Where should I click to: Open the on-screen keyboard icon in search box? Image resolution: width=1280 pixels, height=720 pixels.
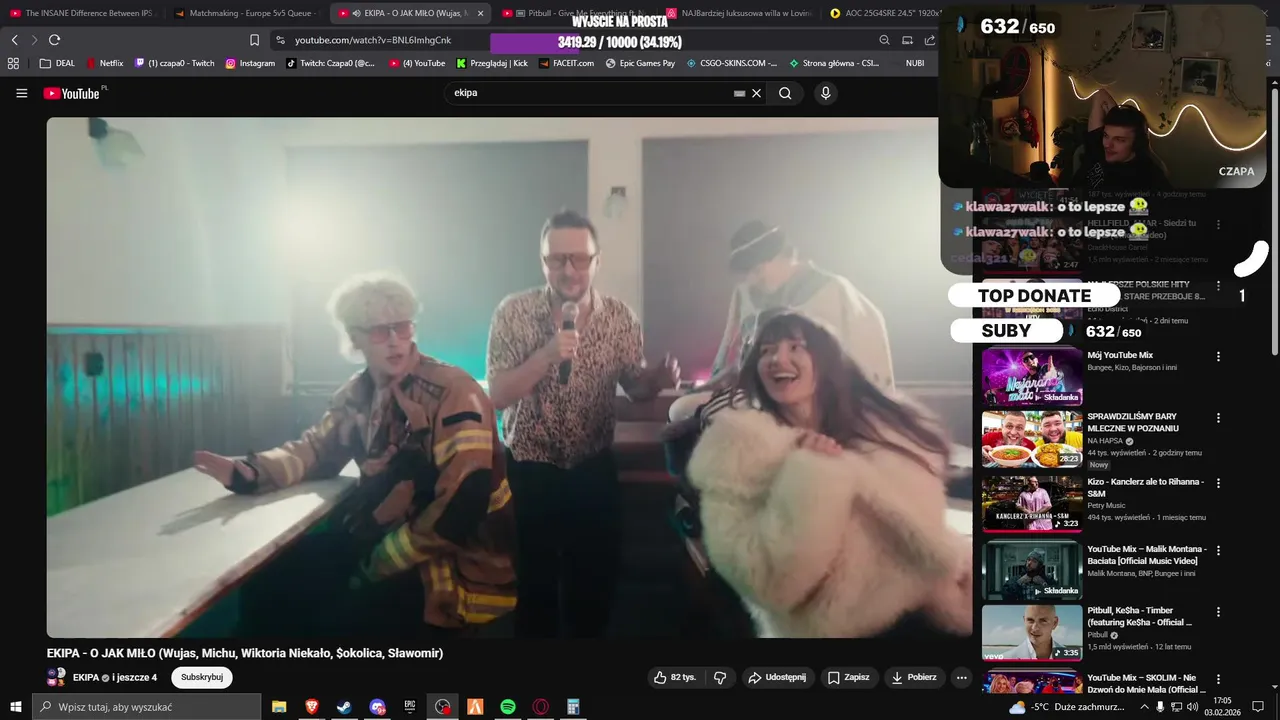[739, 93]
